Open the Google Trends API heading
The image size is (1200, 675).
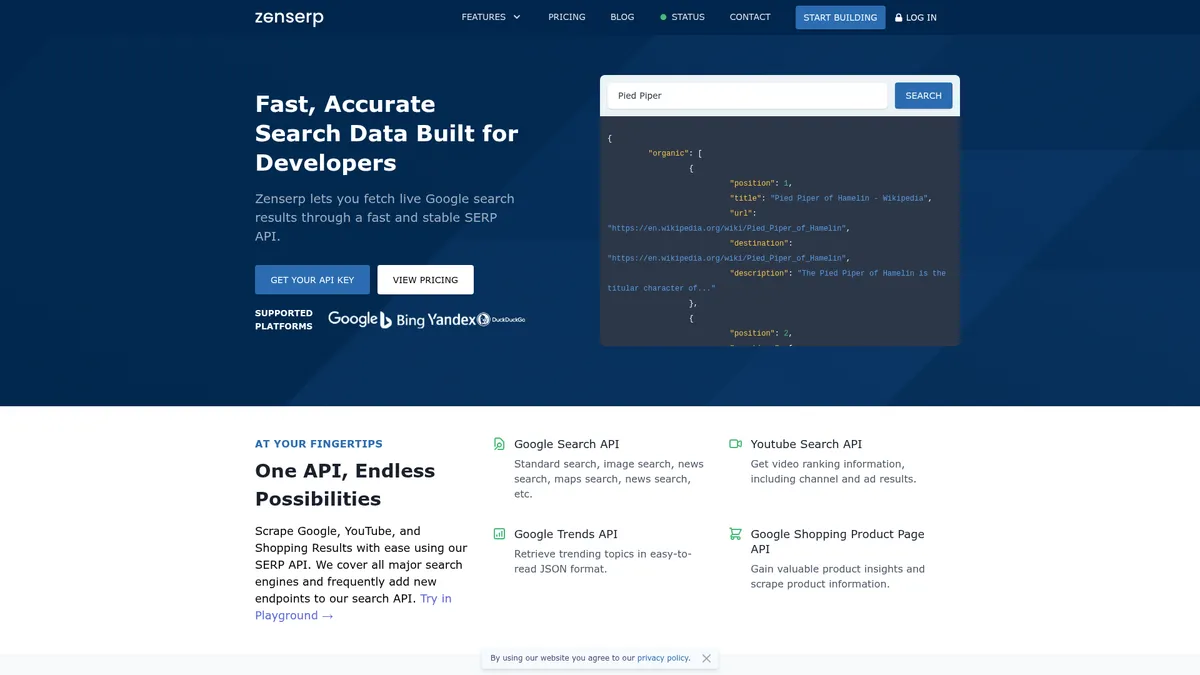coord(566,534)
